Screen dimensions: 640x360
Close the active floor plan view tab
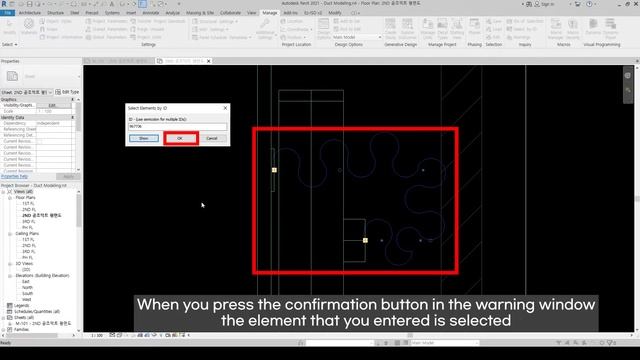coord(209,61)
